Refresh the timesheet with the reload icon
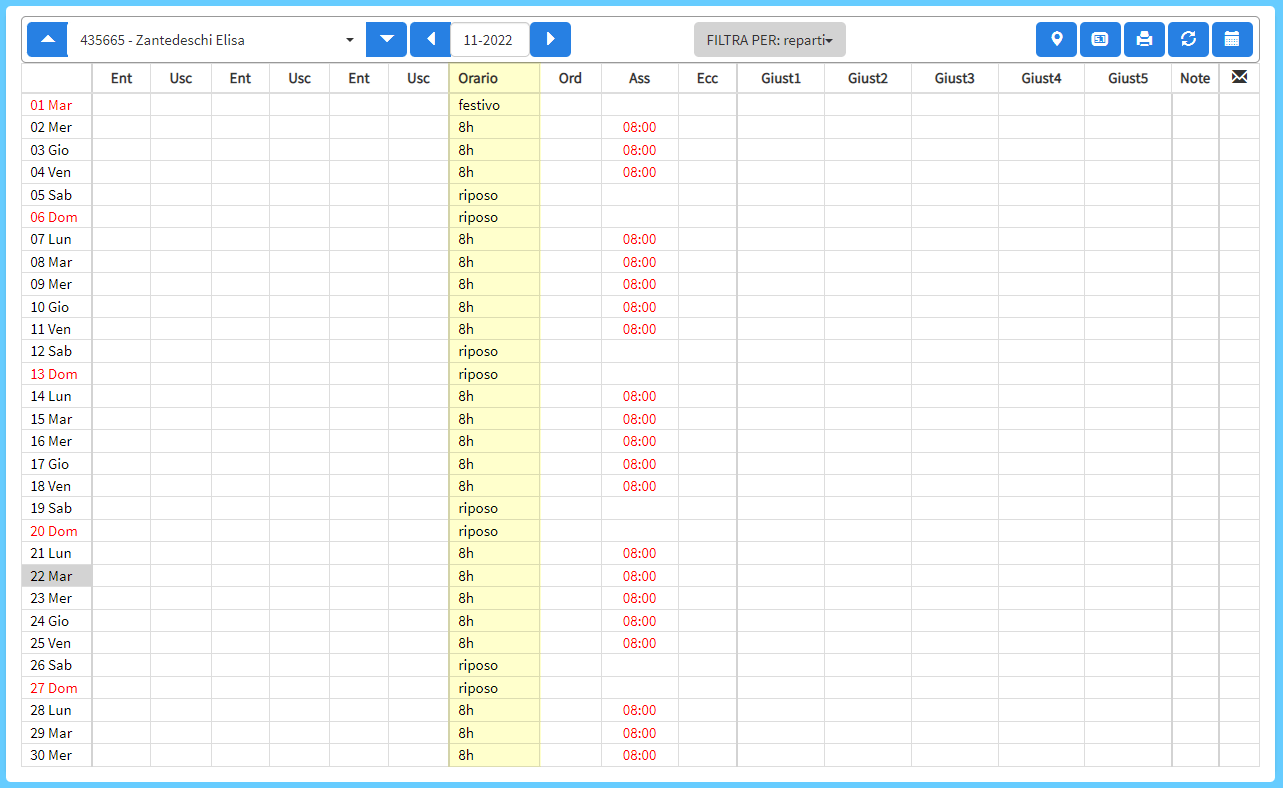 pyautogui.click(x=1188, y=39)
